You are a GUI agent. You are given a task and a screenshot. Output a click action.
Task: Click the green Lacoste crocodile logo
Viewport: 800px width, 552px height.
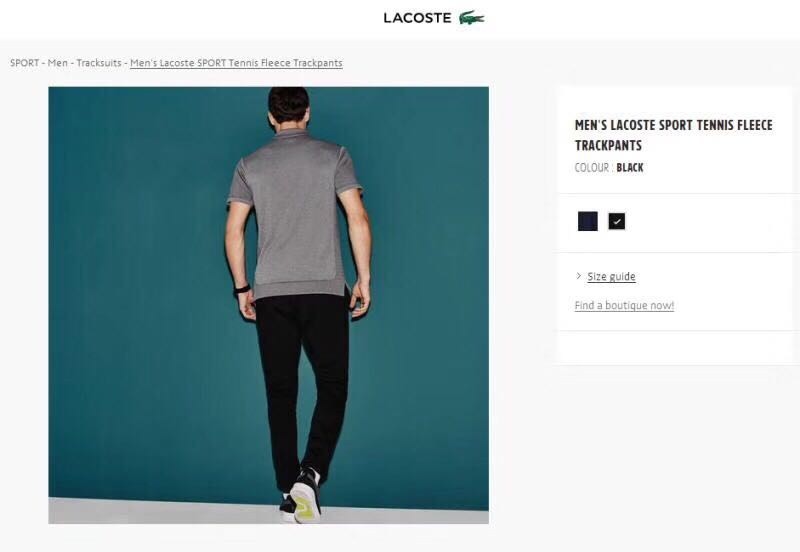(x=471, y=18)
